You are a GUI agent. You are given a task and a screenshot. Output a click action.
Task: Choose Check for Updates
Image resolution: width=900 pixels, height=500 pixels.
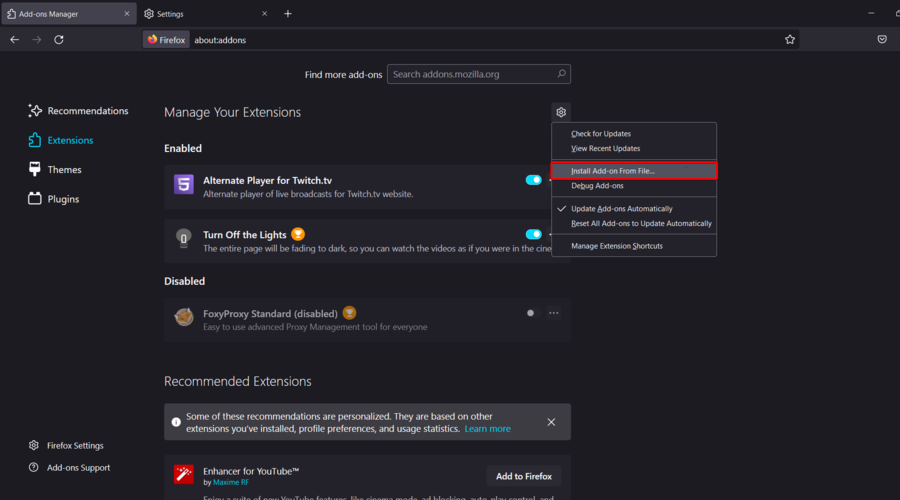(634, 134)
